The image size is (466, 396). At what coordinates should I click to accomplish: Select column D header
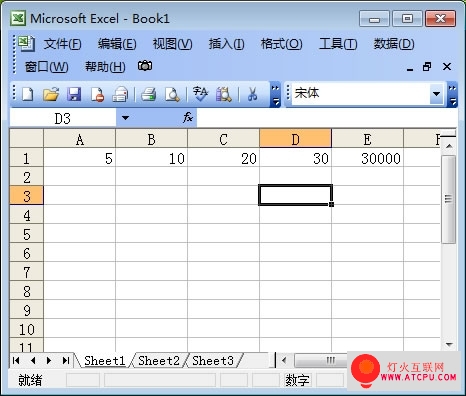pos(295,139)
